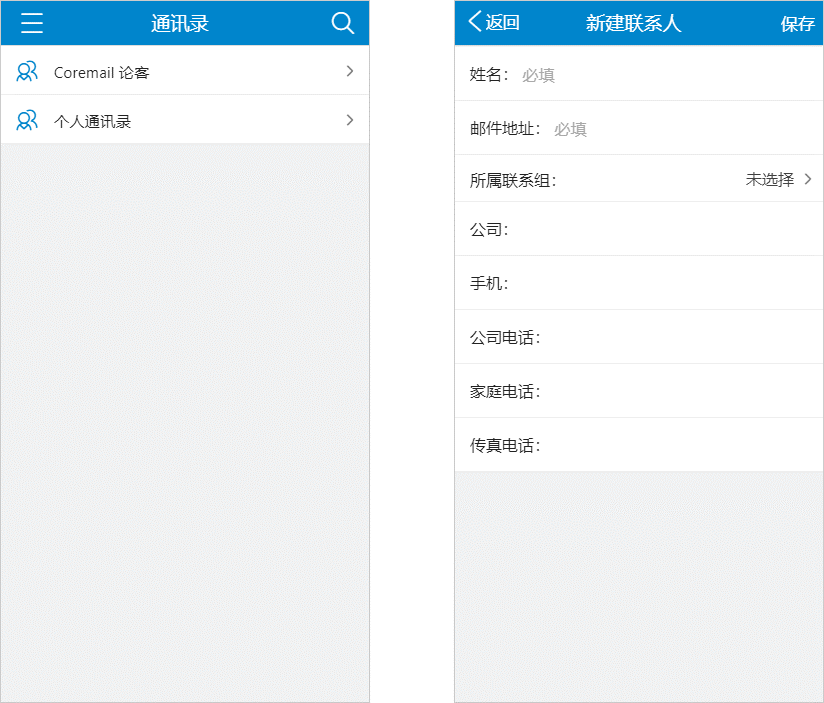
Task: Expand Coremail 论客 using its right chevron
Action: 350,71
